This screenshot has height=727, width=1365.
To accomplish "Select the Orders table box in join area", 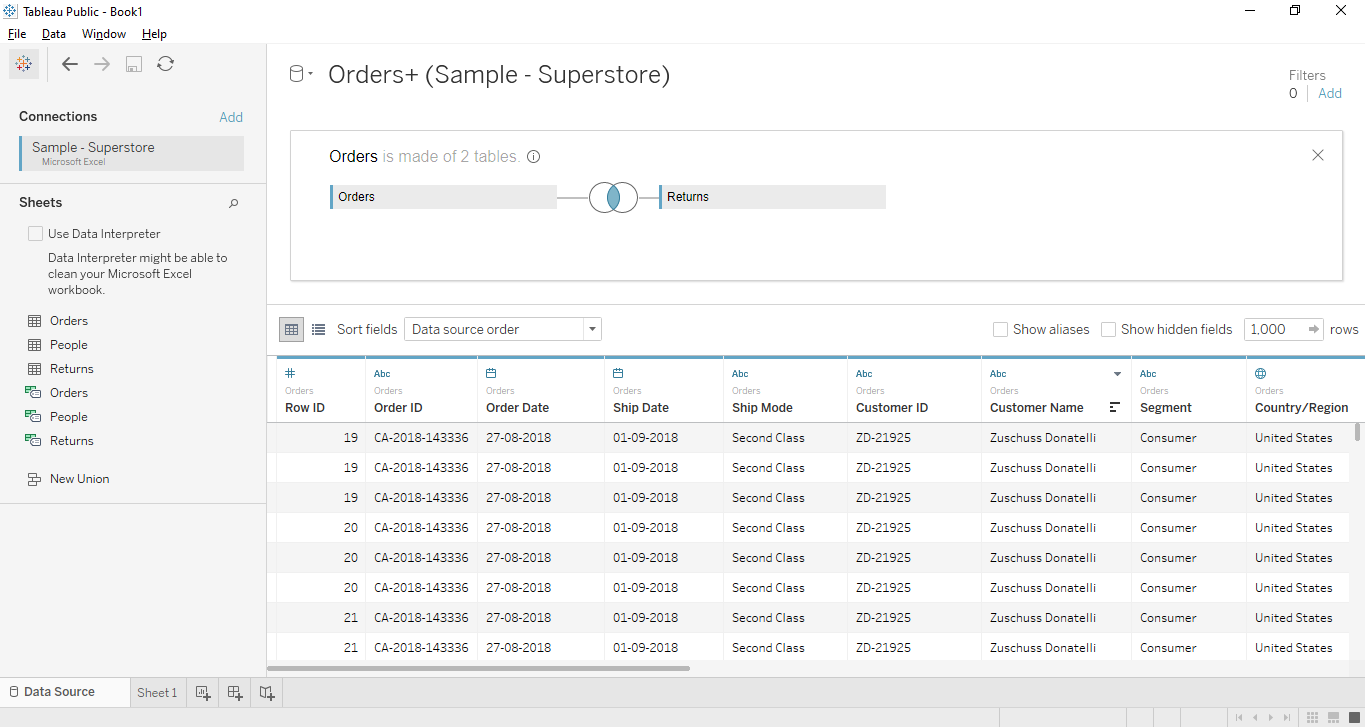I will 443,197.
